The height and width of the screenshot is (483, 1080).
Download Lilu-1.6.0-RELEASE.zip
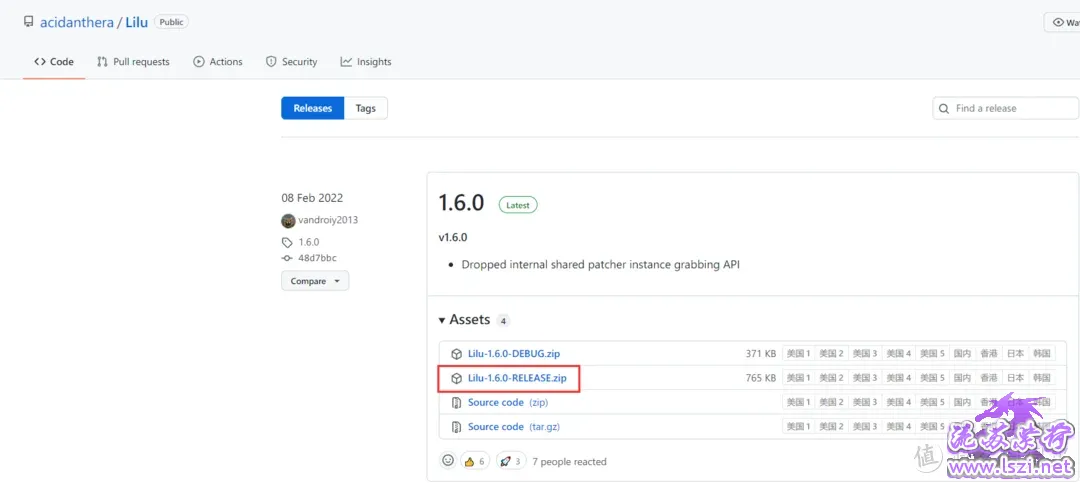click(x=517, y=378)
